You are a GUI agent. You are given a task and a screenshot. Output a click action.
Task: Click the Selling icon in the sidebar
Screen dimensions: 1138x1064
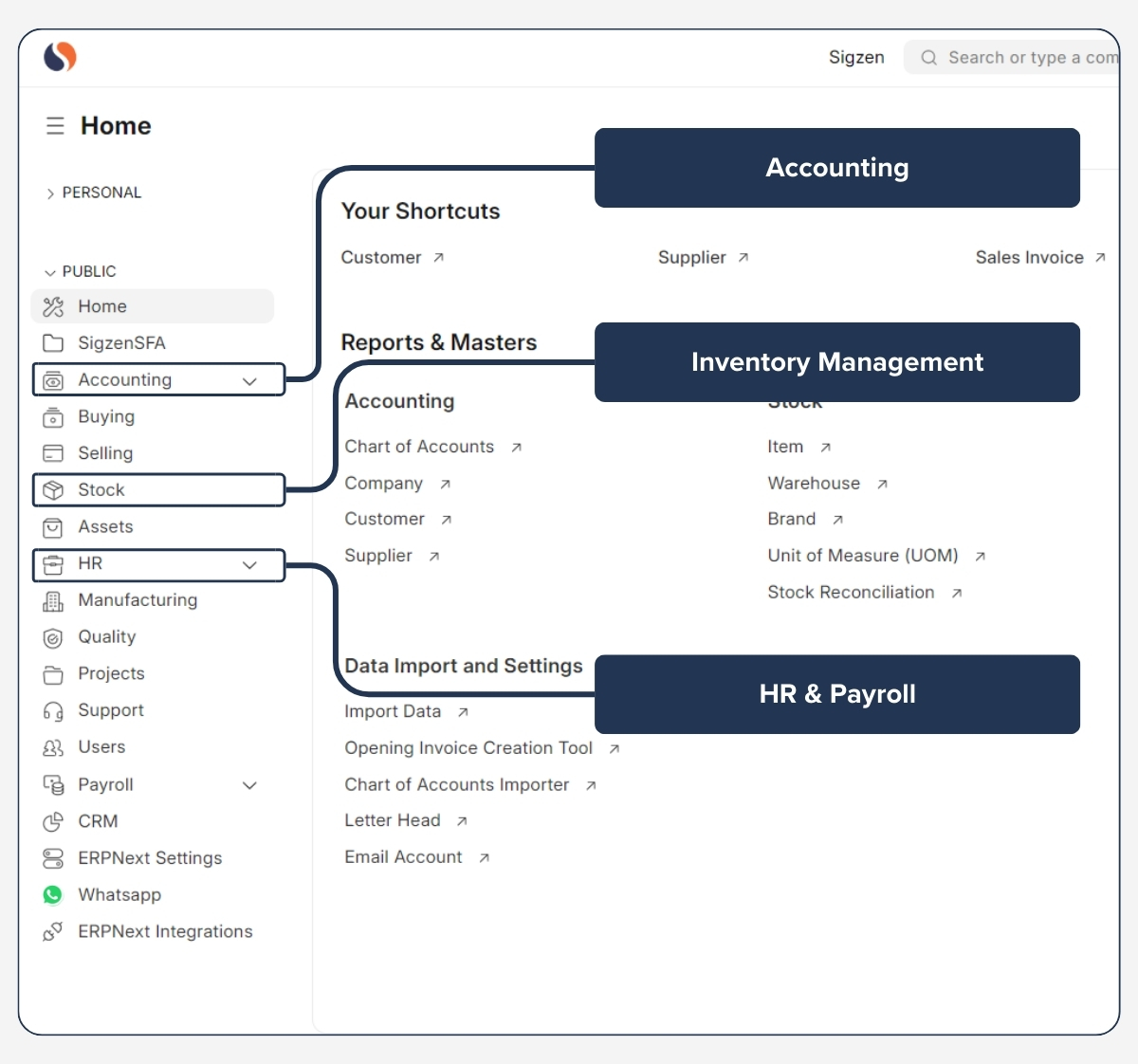(53, 453)
